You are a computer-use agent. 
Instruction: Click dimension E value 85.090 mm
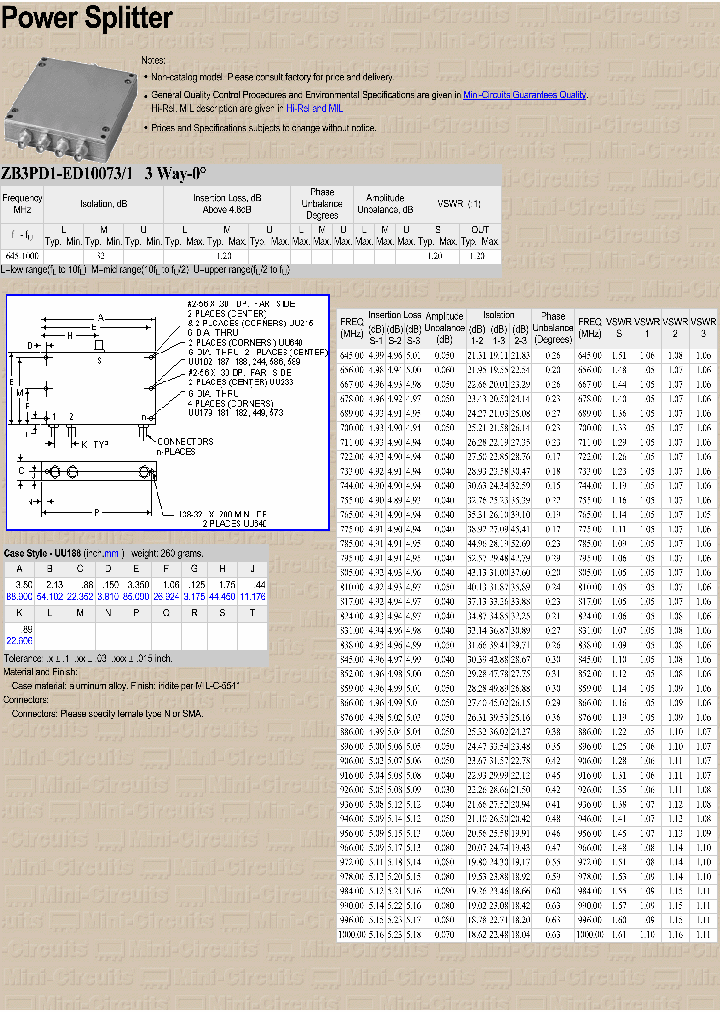[136, 597]
